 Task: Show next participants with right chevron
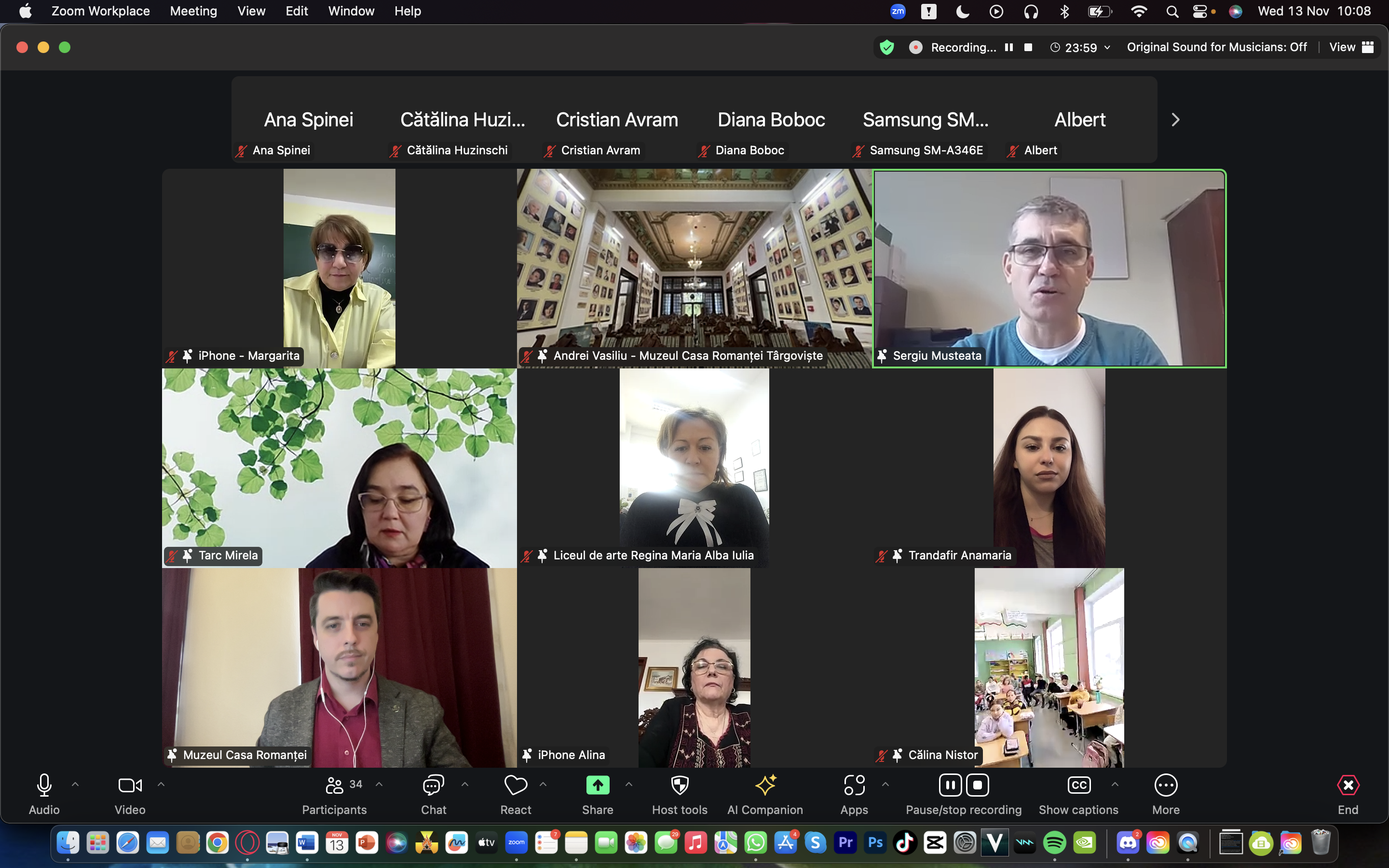coord(1175,120)
